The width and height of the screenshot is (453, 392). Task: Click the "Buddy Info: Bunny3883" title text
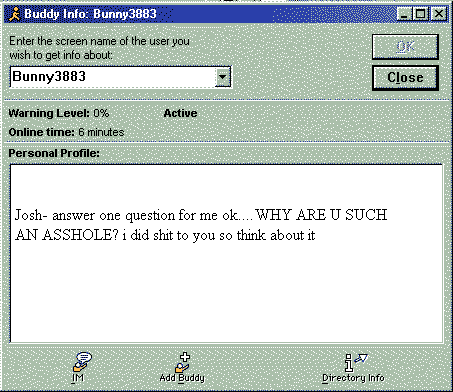click(x=90, y=14)
